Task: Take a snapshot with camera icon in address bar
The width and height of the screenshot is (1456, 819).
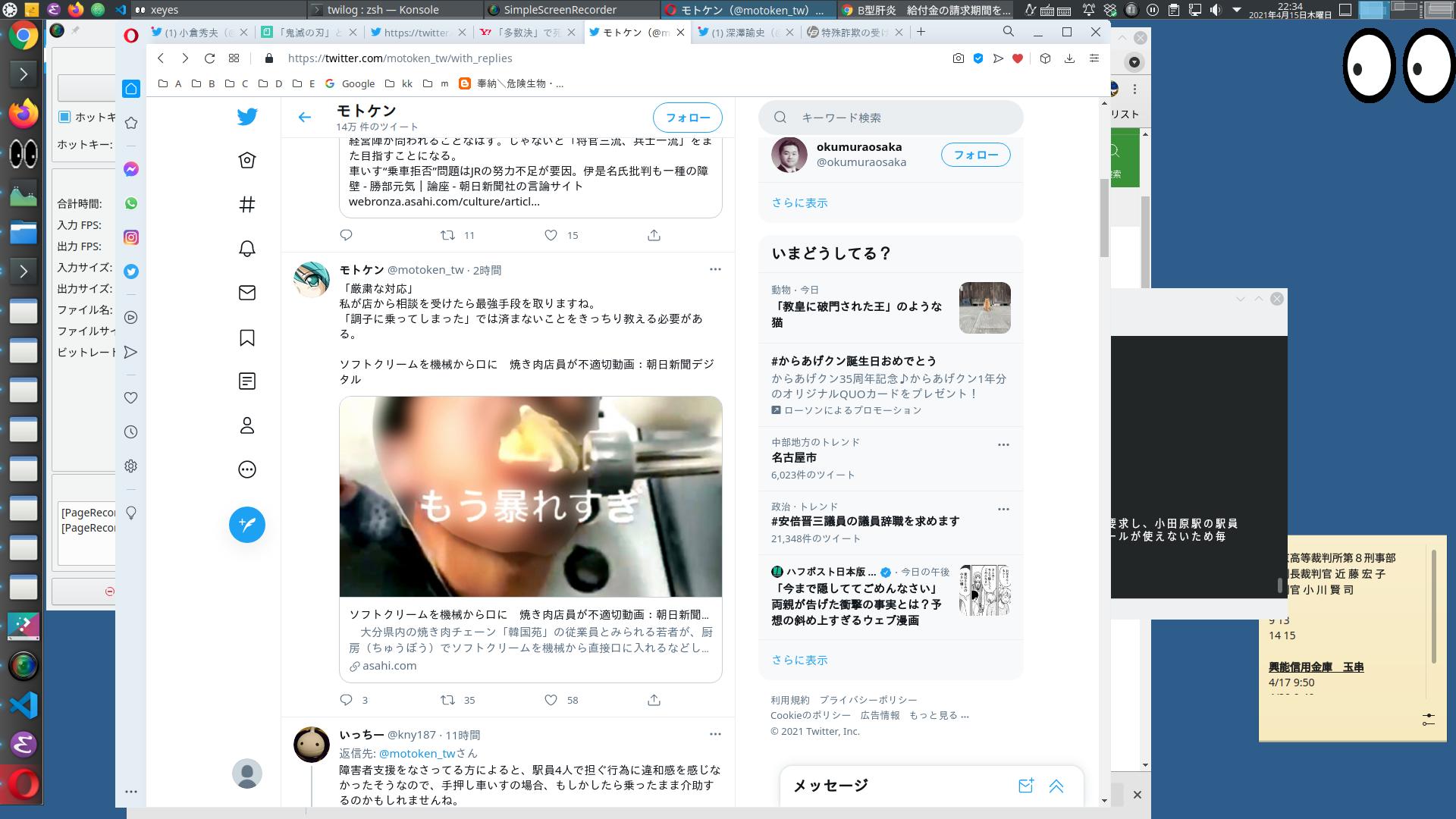Action: point(959,58)
